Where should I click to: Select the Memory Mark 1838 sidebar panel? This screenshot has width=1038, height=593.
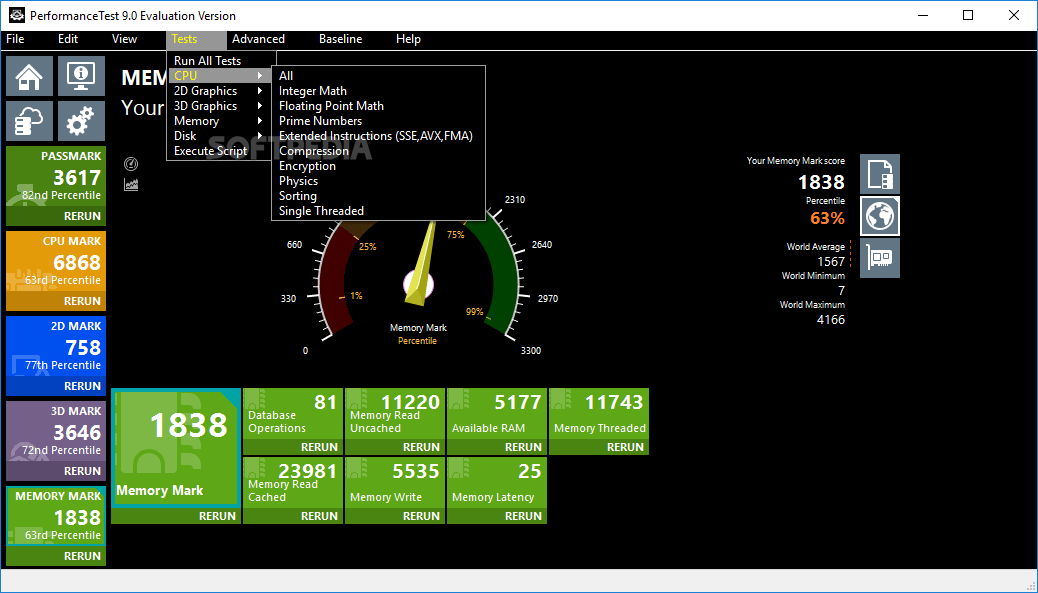pos(56,516)
